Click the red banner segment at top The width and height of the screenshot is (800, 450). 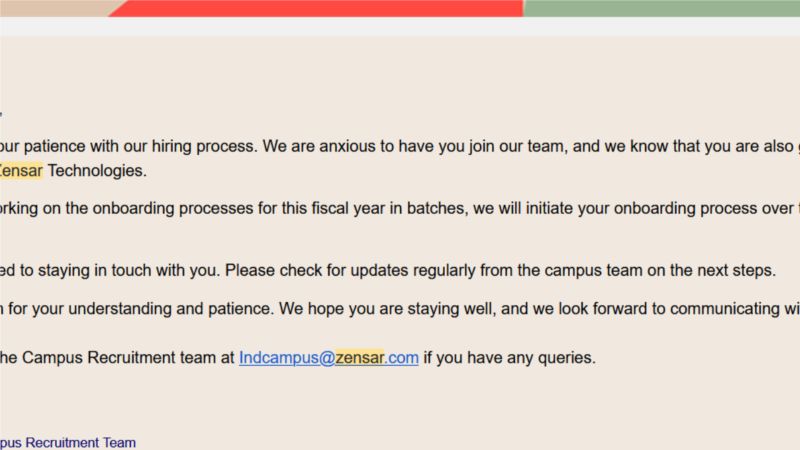[316, 8]
